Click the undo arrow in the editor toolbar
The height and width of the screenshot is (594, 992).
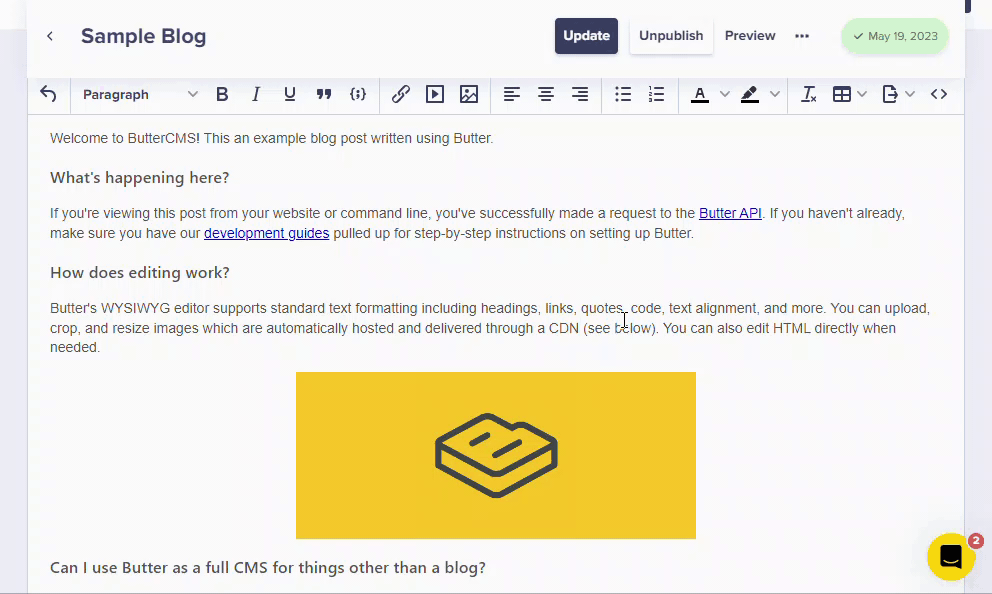click(48, 94)
